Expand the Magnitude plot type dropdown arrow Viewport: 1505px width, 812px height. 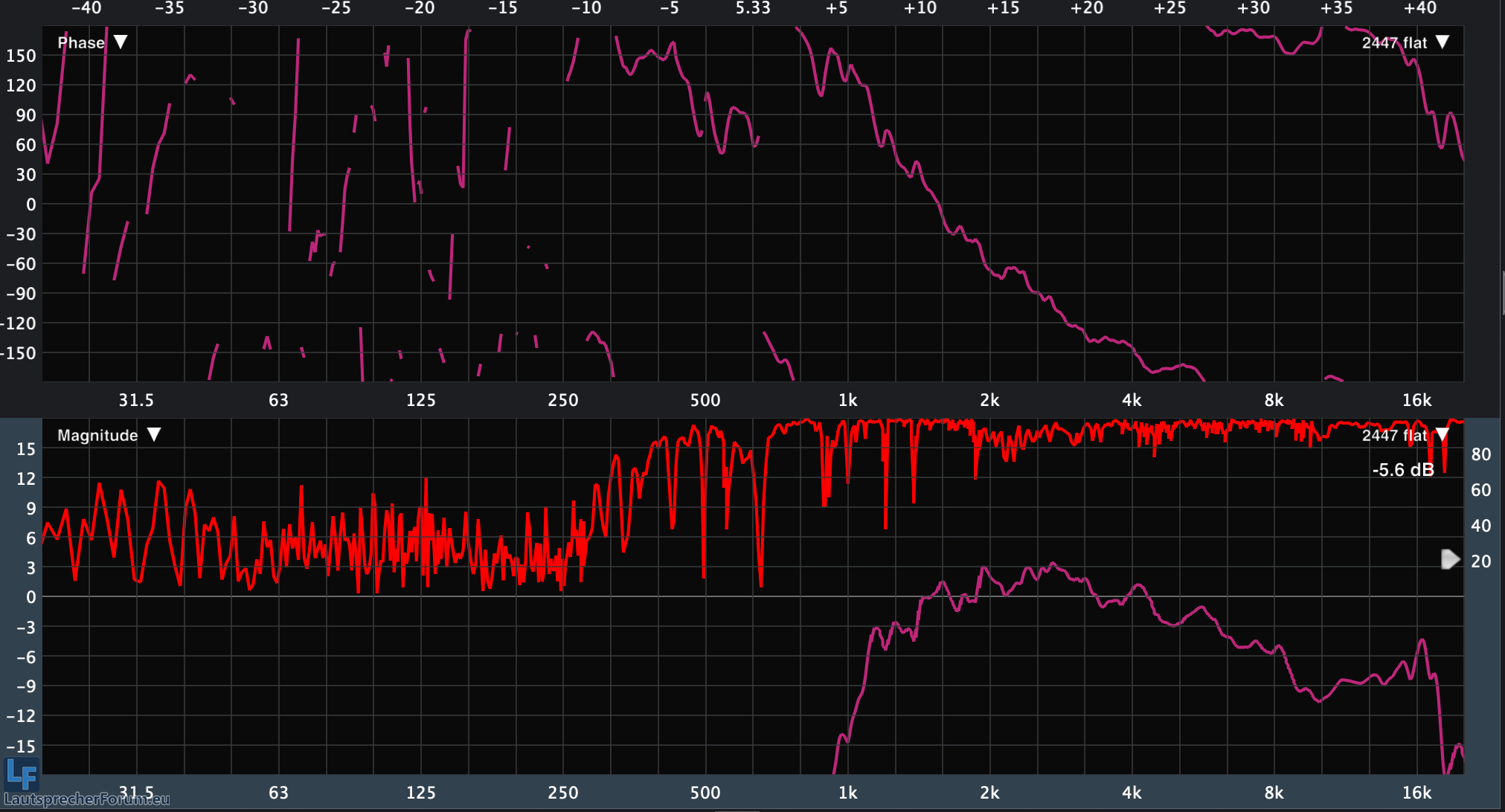pos(154,435)
